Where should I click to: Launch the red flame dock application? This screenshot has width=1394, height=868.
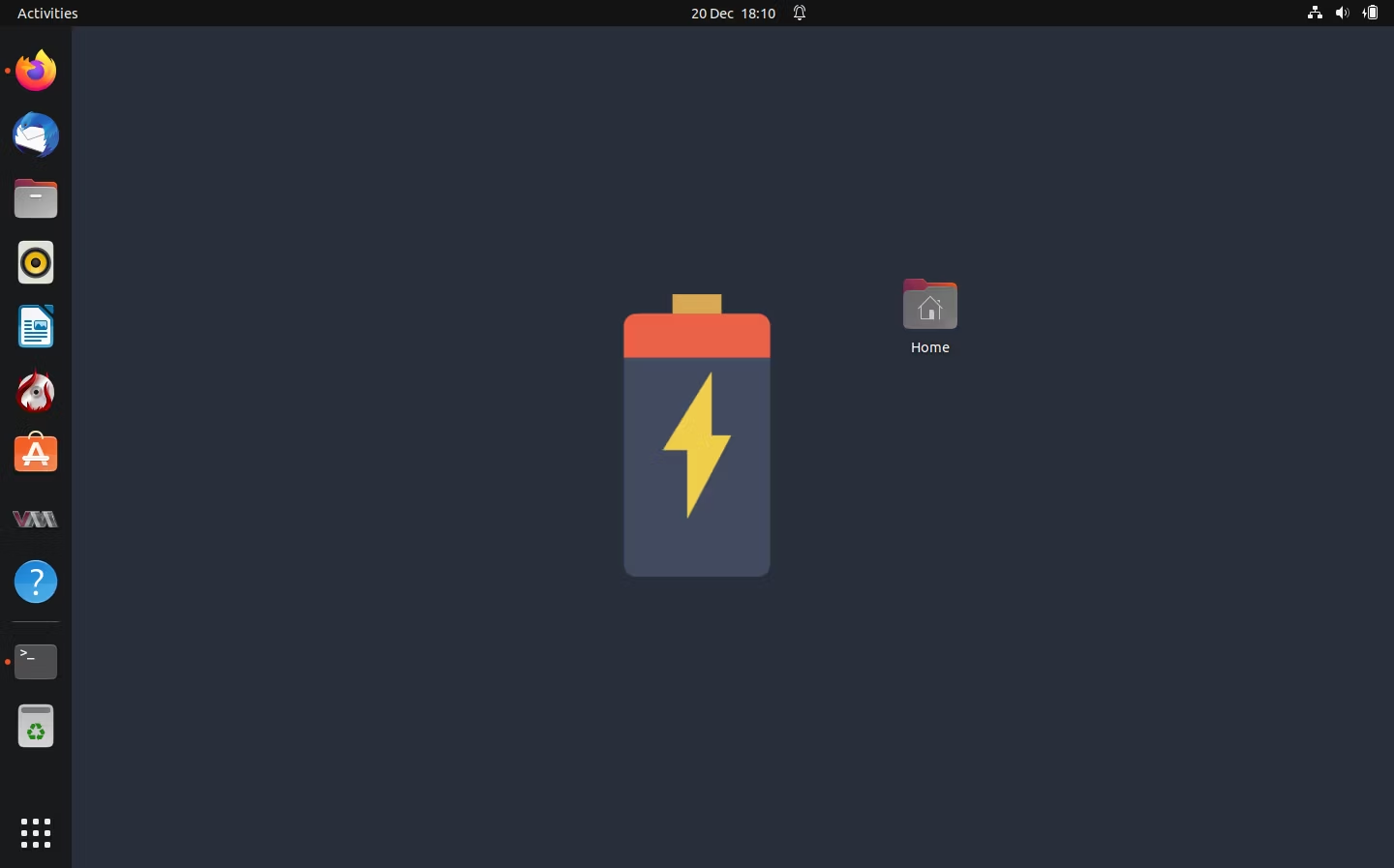(x=36, y=391)
